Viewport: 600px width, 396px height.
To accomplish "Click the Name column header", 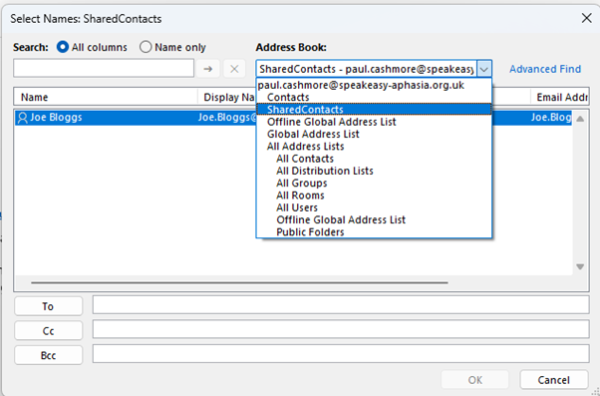I will tap(106, 97).
